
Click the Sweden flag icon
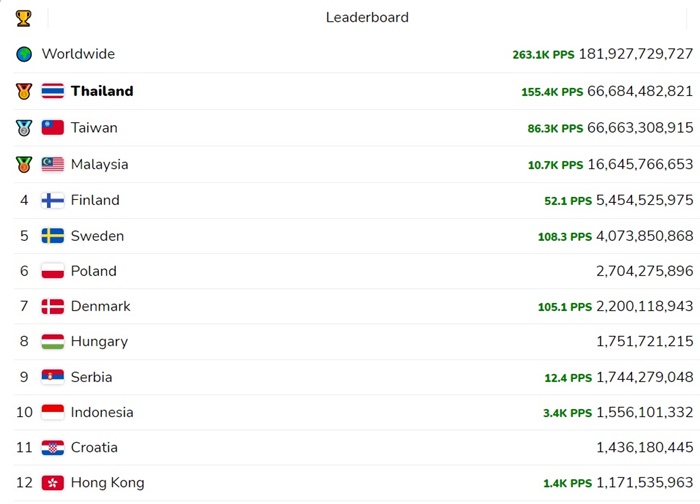[53, 236]
